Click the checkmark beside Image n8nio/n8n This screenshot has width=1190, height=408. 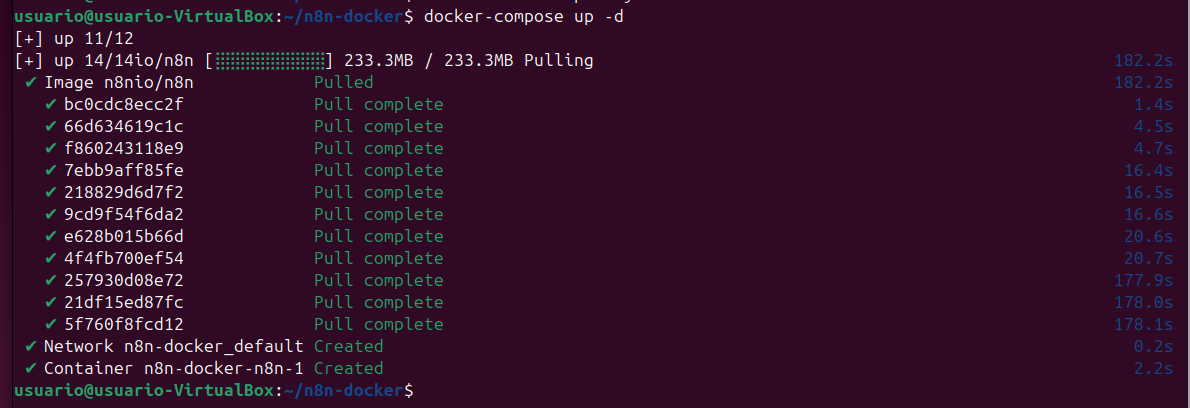pos(31,82)
